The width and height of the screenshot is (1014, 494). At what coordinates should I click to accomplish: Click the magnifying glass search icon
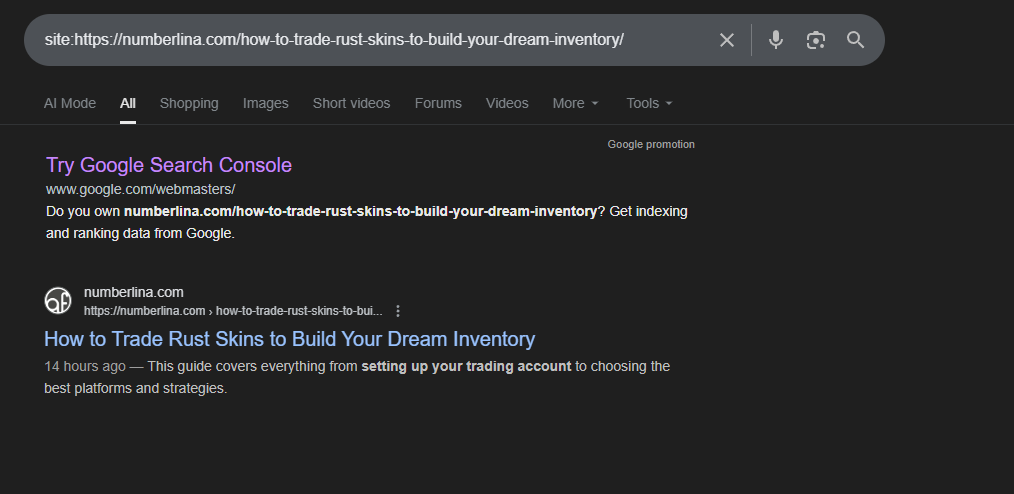[855, 40]
